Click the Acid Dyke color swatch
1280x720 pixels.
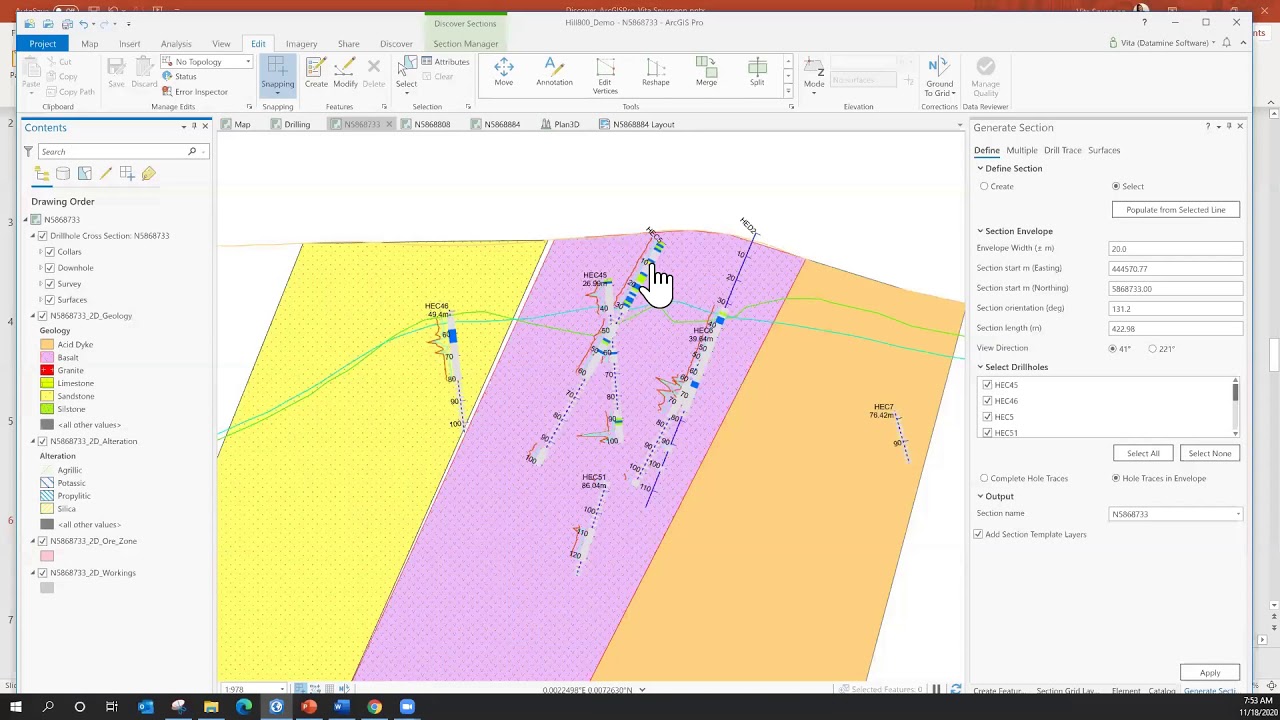tap(47, 345)
